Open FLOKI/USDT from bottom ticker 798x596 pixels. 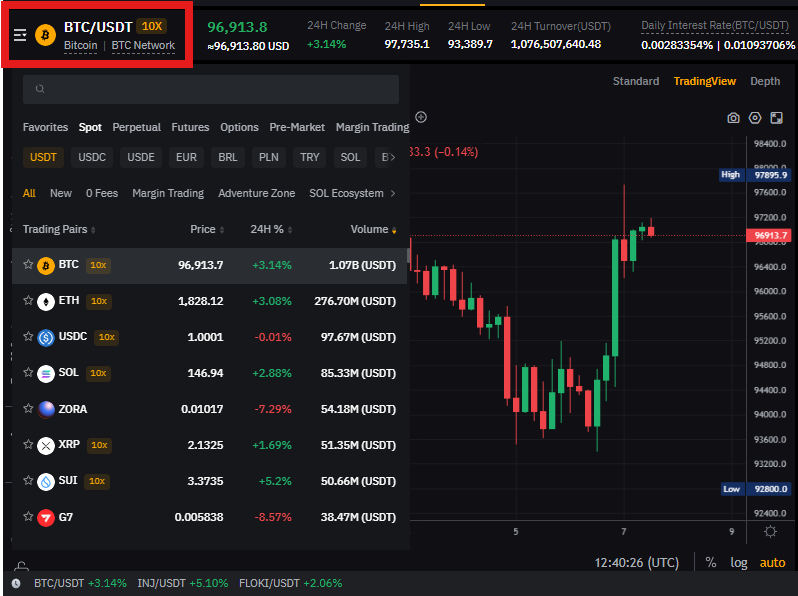coord(291,583)
